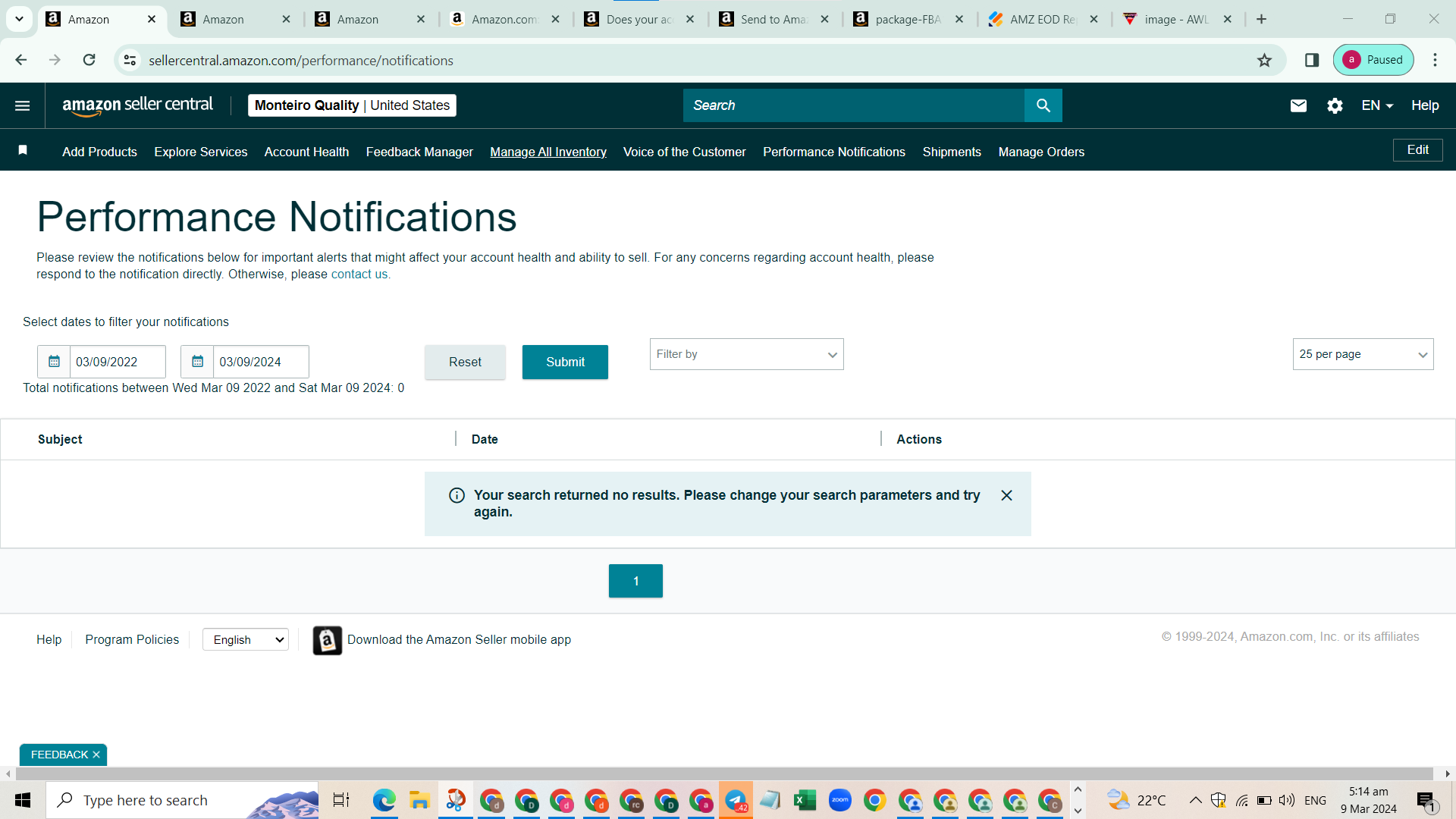This screenshot has width=1456, height=819.
Task: Switch to the Send to Amazon tab
Action: [774, 19]
